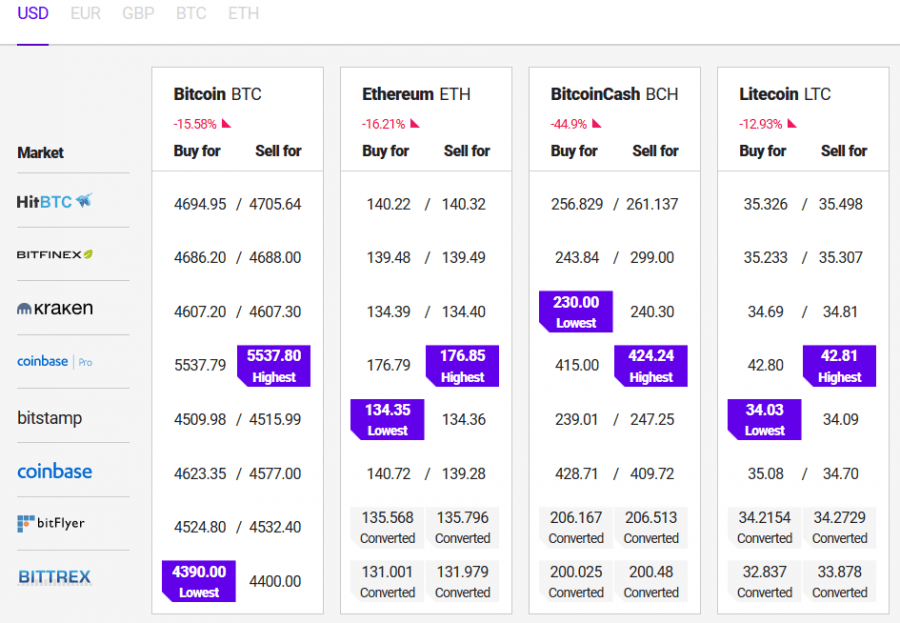Select Bitfinex Bitcoin buy price 4686.20
900x623 pixels.
200,257
